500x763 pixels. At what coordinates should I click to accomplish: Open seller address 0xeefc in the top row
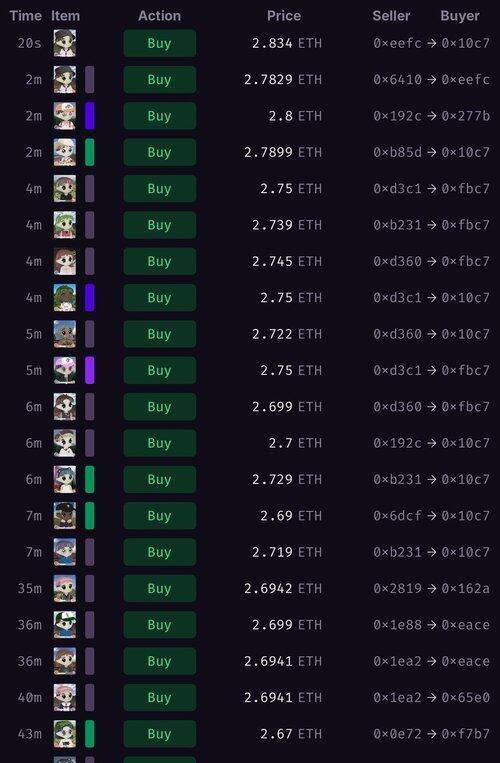pos(397,43)
